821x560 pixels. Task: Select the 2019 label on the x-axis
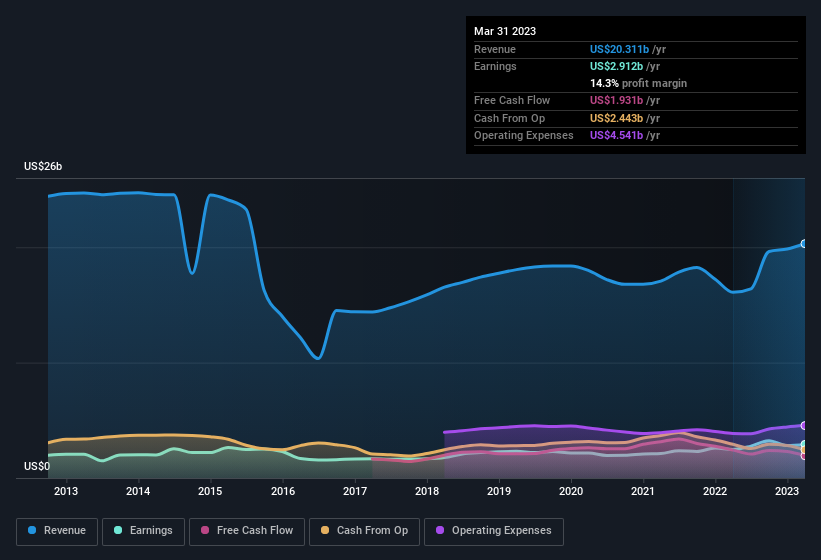click(x=499, y=491)
